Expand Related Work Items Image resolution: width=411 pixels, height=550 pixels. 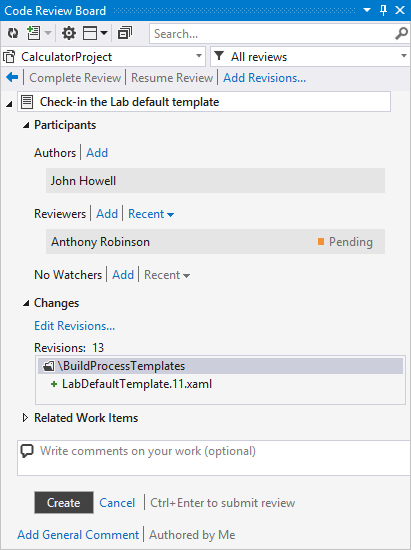[25, 418]
